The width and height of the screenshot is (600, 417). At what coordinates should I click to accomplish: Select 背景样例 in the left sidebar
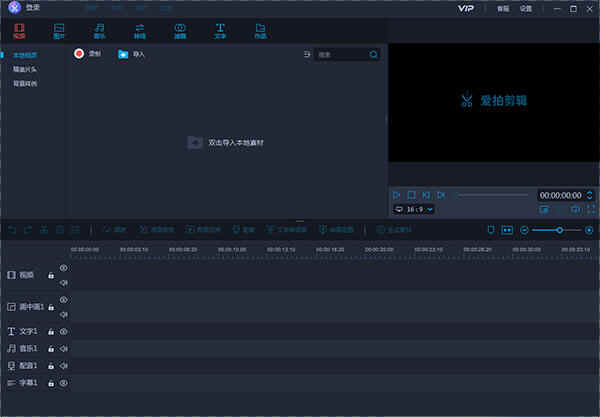[x=25, y=83]
